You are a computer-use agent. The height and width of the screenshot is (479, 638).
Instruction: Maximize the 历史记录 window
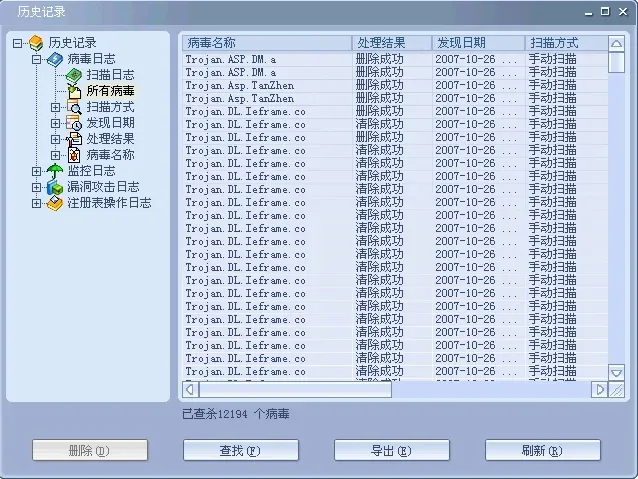(605, 12)
